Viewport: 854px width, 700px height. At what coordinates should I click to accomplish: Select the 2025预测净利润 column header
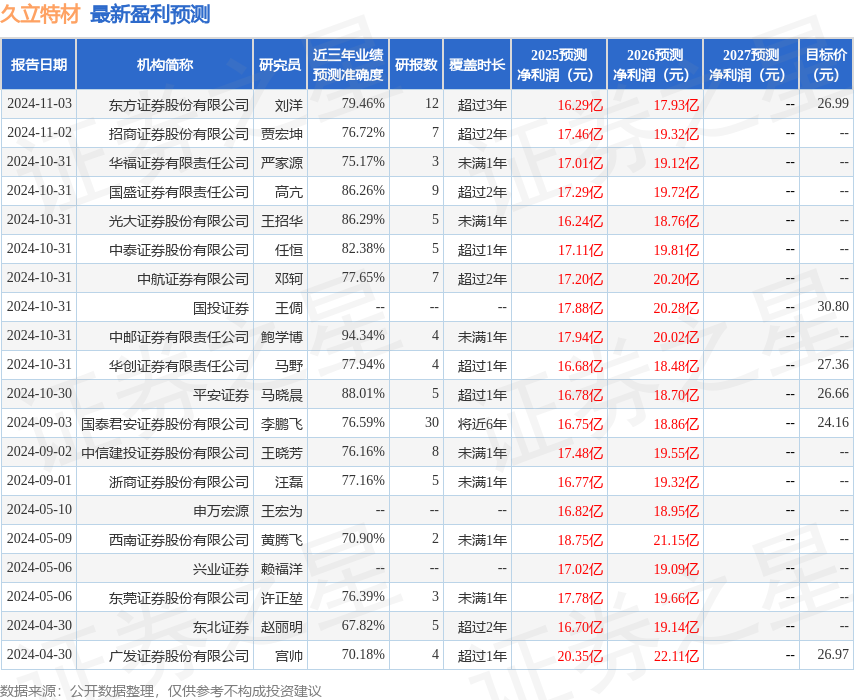tap(559, 64)
